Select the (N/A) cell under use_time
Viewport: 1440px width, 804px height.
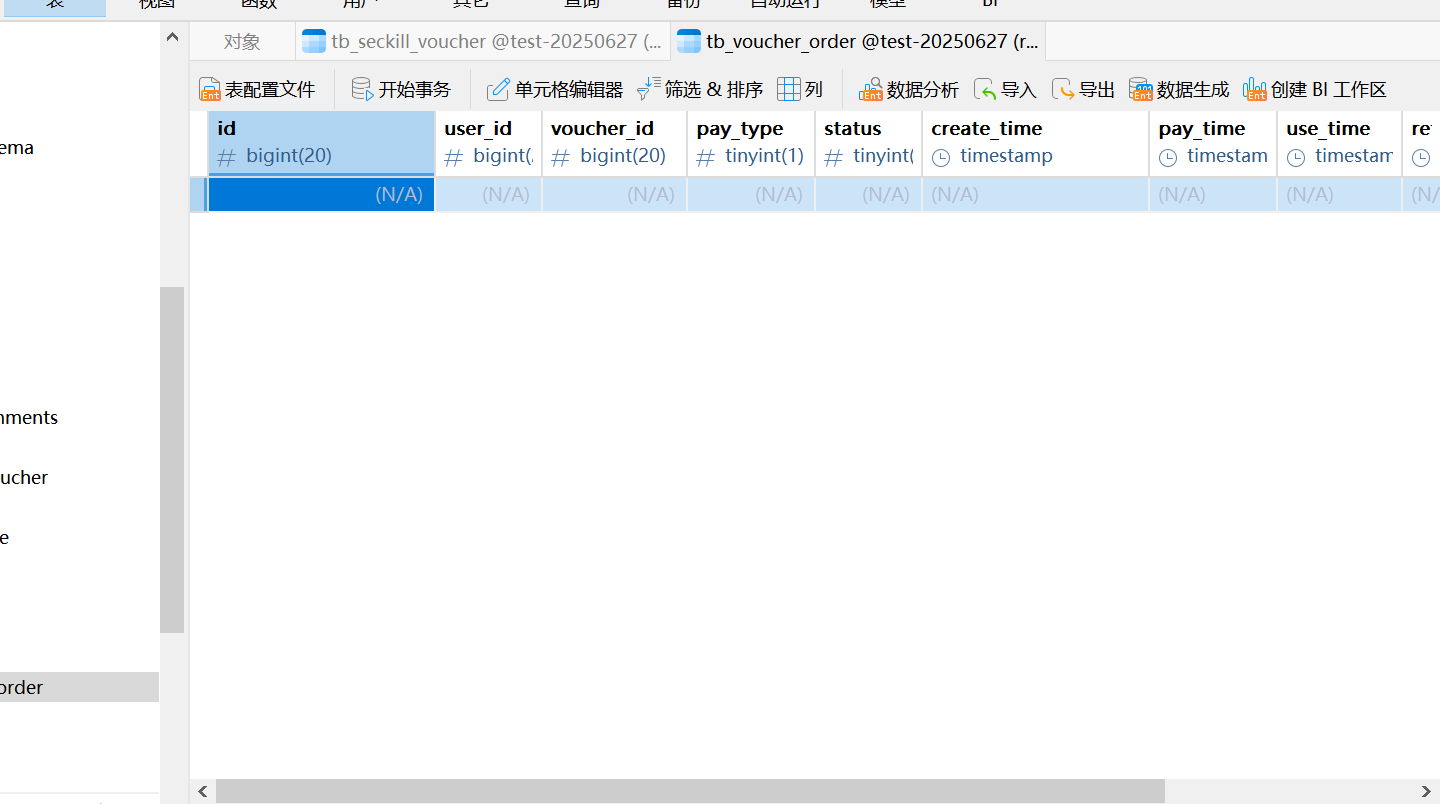pyautogui.click(x=1340, y=194)
